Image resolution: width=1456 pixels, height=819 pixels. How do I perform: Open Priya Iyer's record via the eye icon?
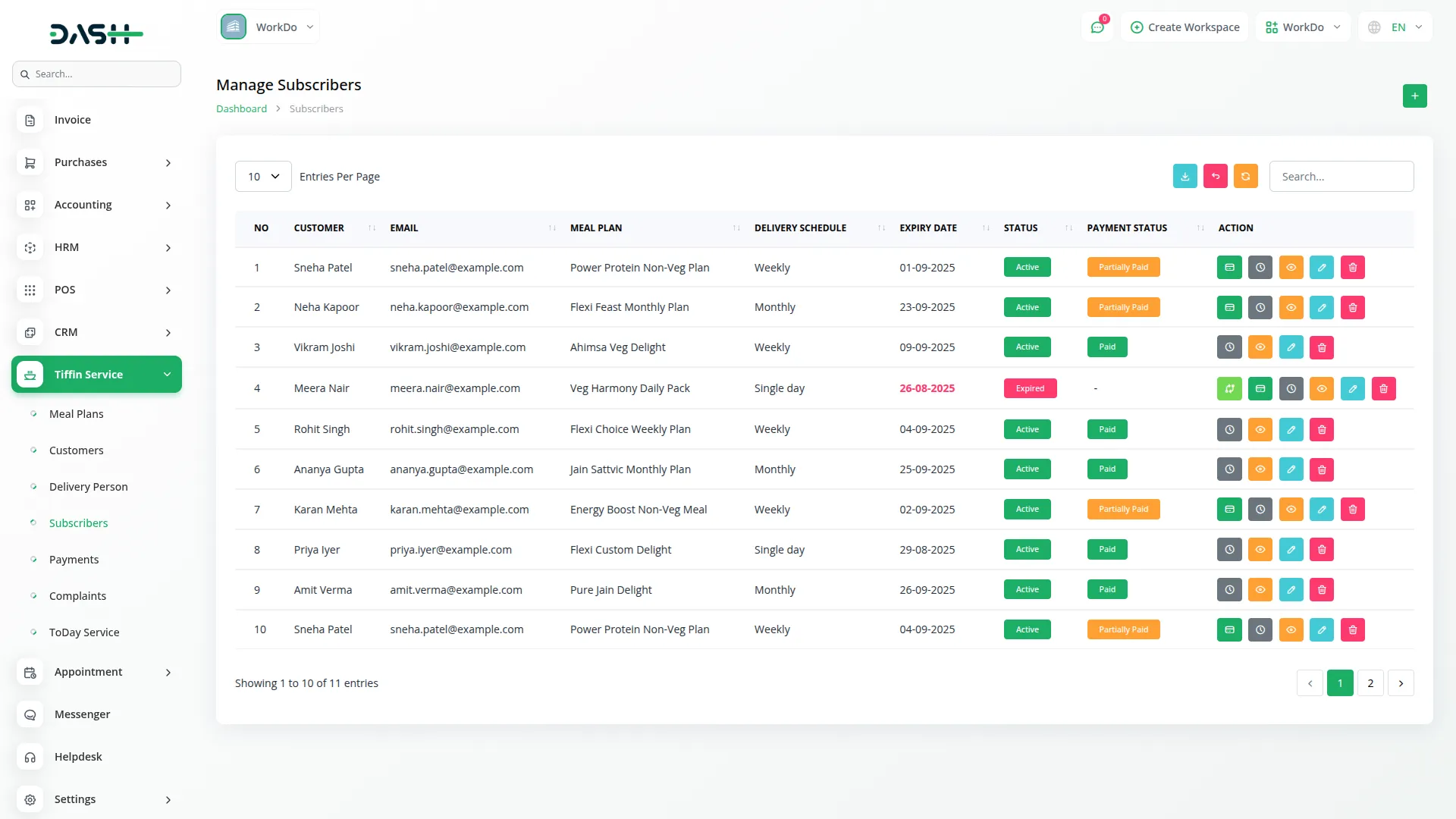coord(1260,549)
